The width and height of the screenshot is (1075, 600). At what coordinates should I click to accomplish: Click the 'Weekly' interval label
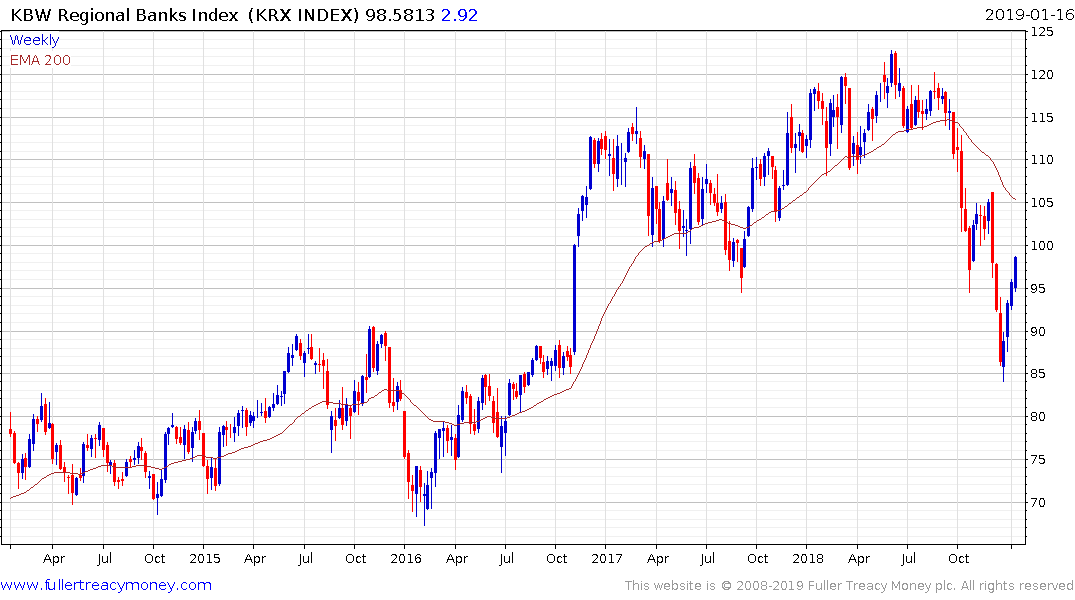tap(34, 40)
